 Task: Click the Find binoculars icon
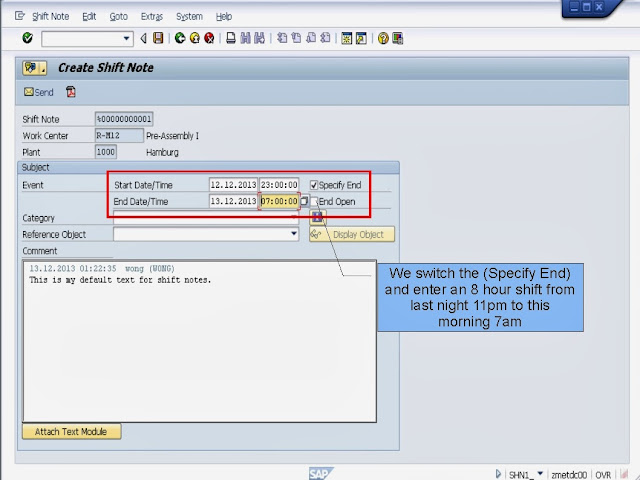point(245,38)
